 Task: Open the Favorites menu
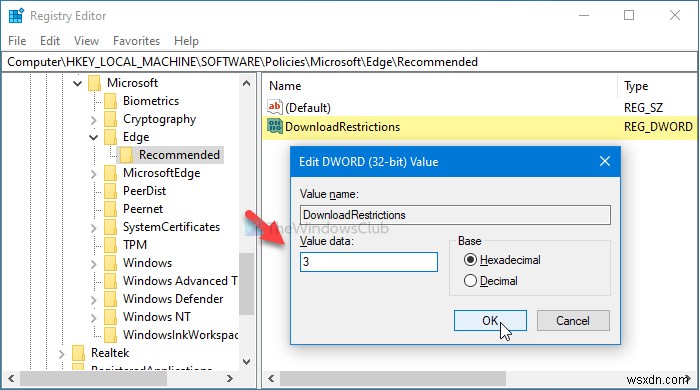pos(136,41)
